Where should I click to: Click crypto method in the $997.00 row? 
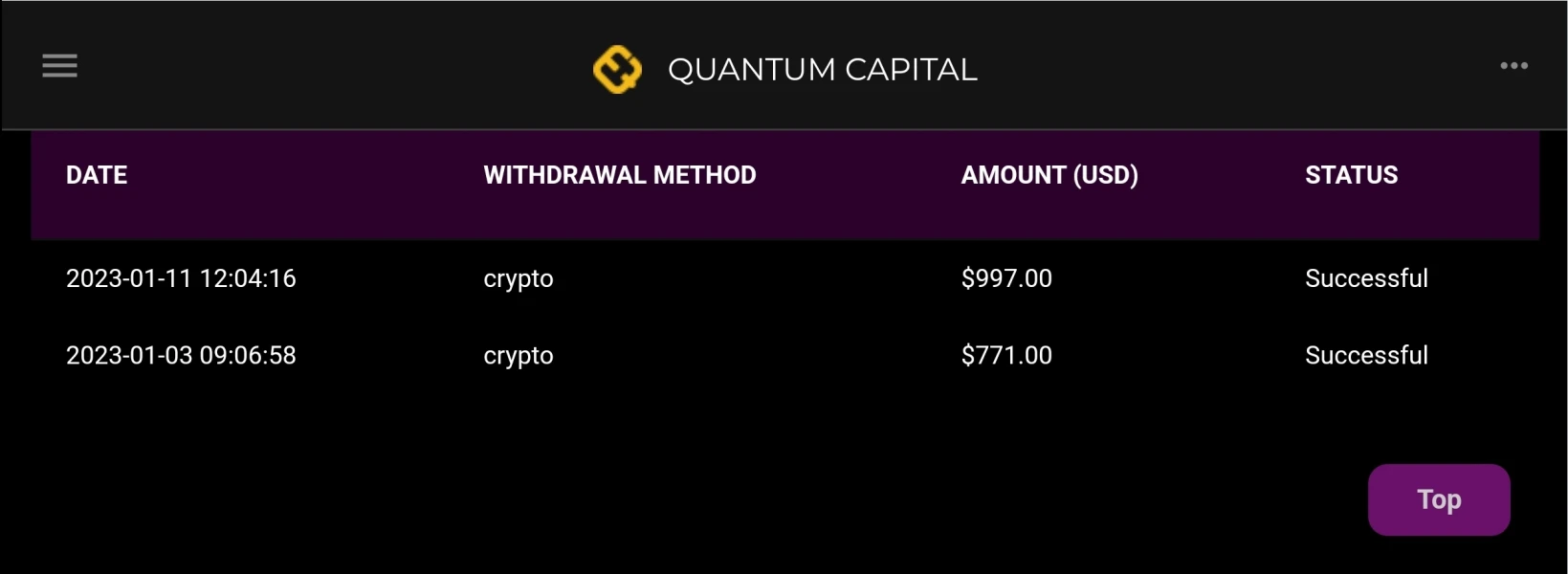tap(518, 279)
